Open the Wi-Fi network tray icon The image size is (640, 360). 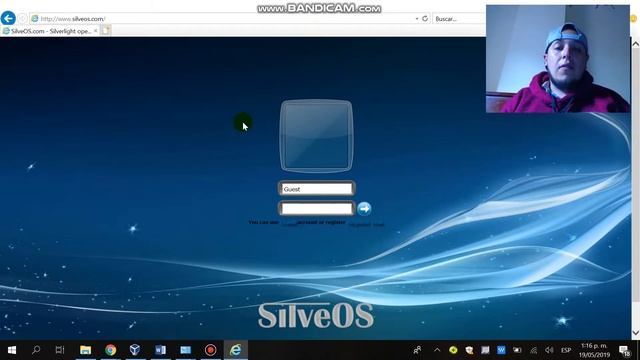point(533,350)
